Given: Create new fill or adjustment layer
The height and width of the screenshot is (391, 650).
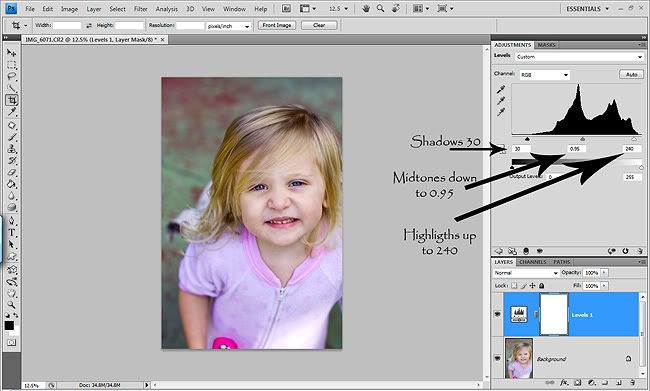Looking at the screenshot, I should coord(592,382).
